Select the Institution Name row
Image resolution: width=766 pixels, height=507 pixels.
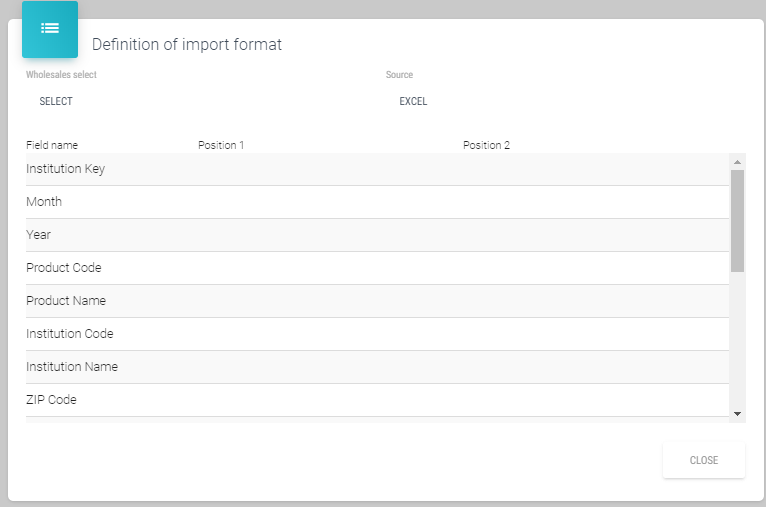pyautogui.click(x=72, y=367)
